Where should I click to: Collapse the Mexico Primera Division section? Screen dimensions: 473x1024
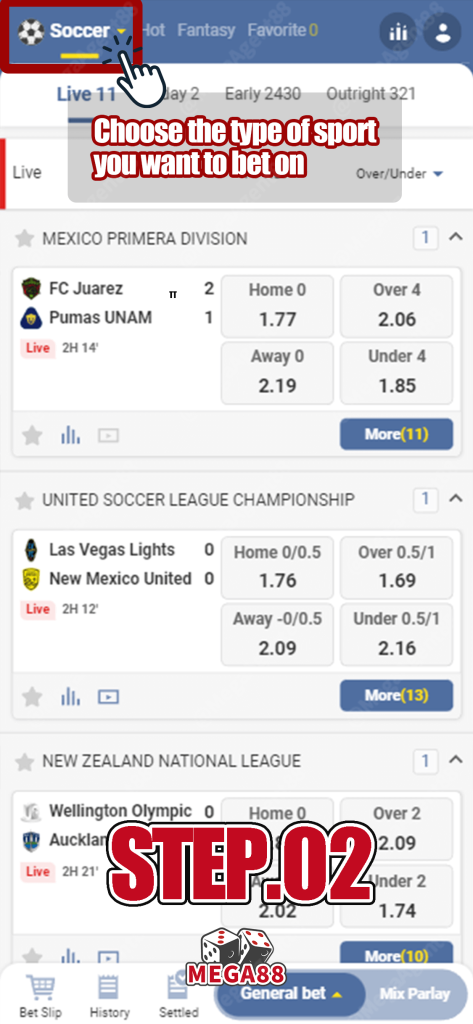pos(456,238)
